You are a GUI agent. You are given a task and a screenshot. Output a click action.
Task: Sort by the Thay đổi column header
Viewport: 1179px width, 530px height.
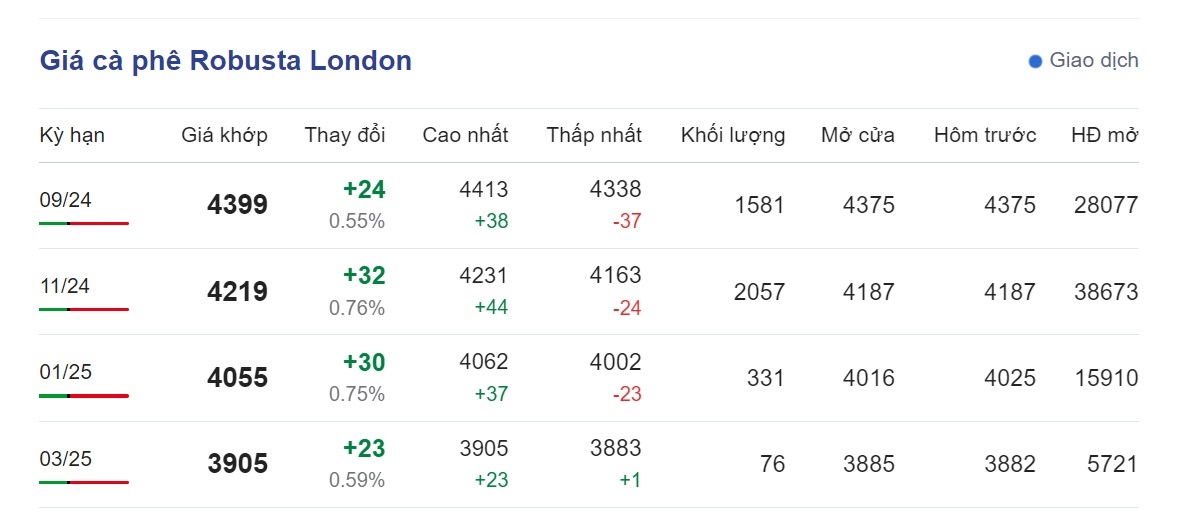[345, 135]
